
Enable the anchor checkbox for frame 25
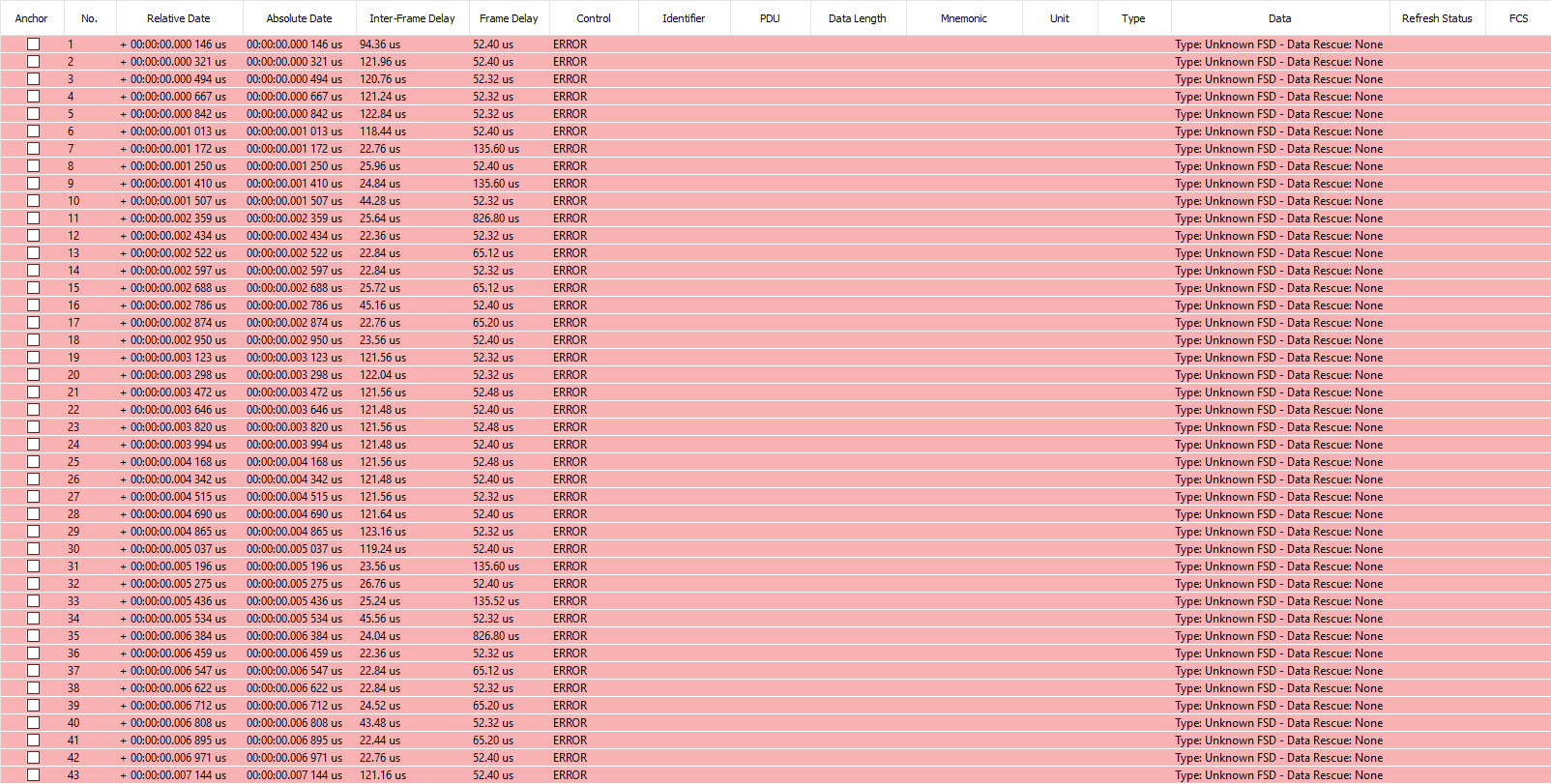coord(33,462)
